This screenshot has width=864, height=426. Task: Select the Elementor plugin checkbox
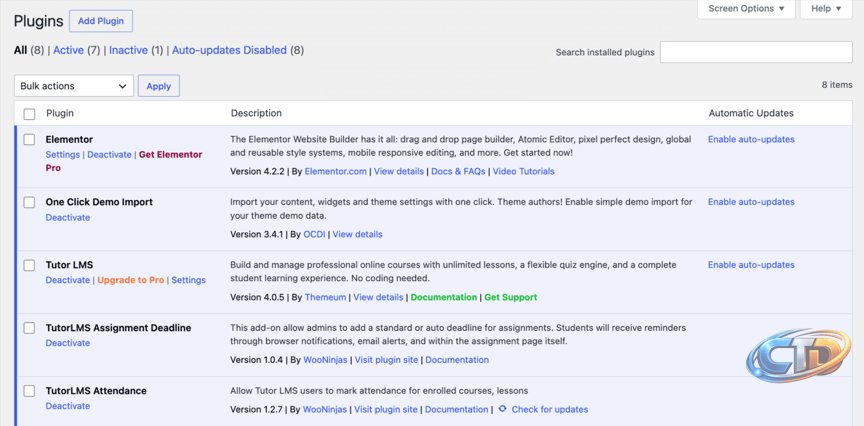click(x=29, y=140)
